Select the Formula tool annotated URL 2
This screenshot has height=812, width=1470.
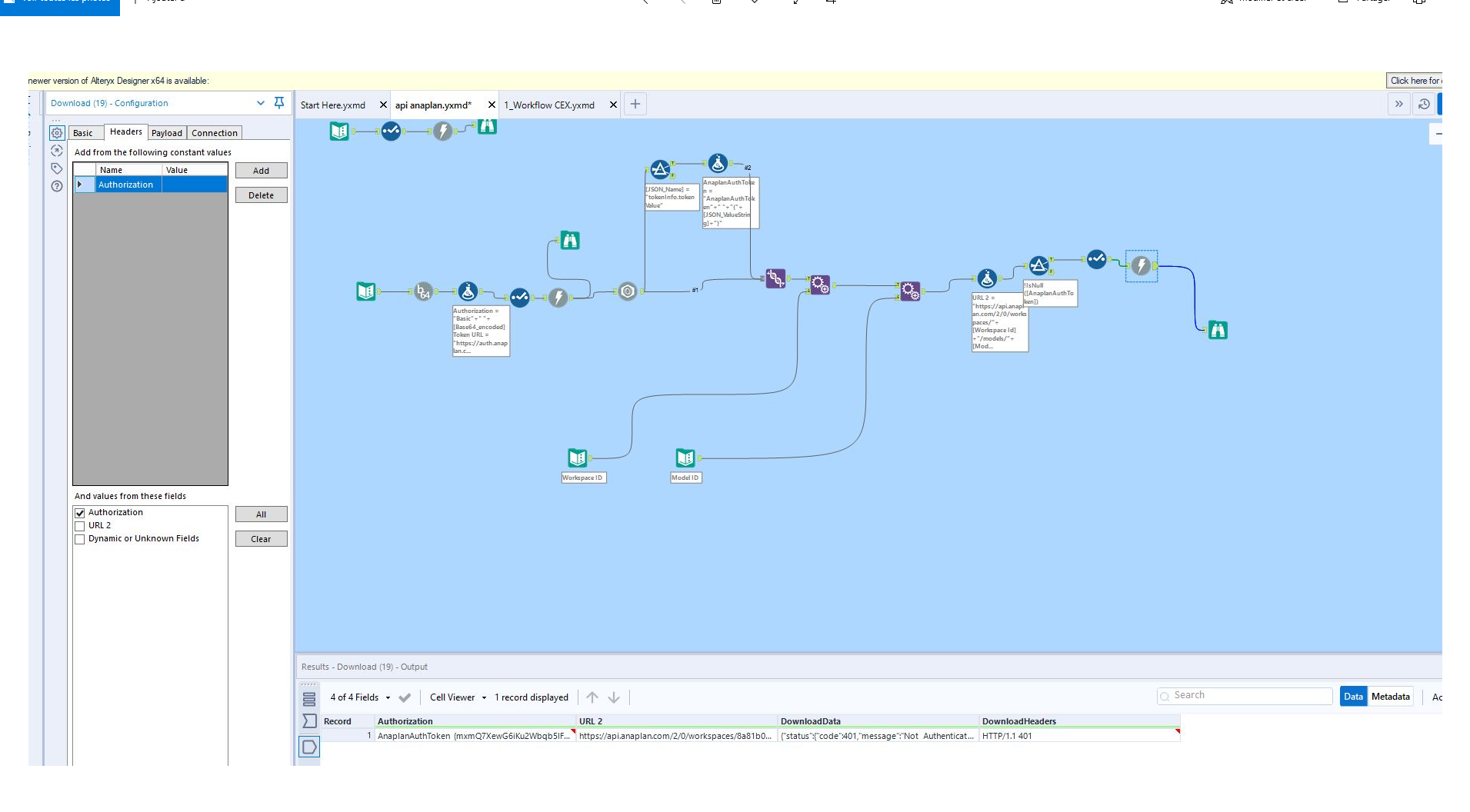[987, 278]
